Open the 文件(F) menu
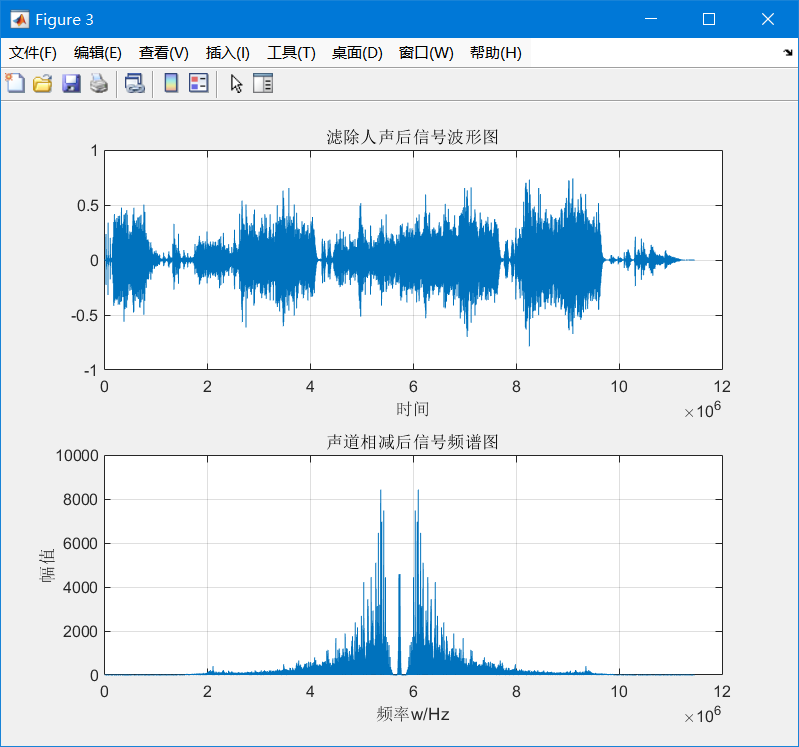The height and width of the screenshot is (747, 799). click(x=33, y=52)
